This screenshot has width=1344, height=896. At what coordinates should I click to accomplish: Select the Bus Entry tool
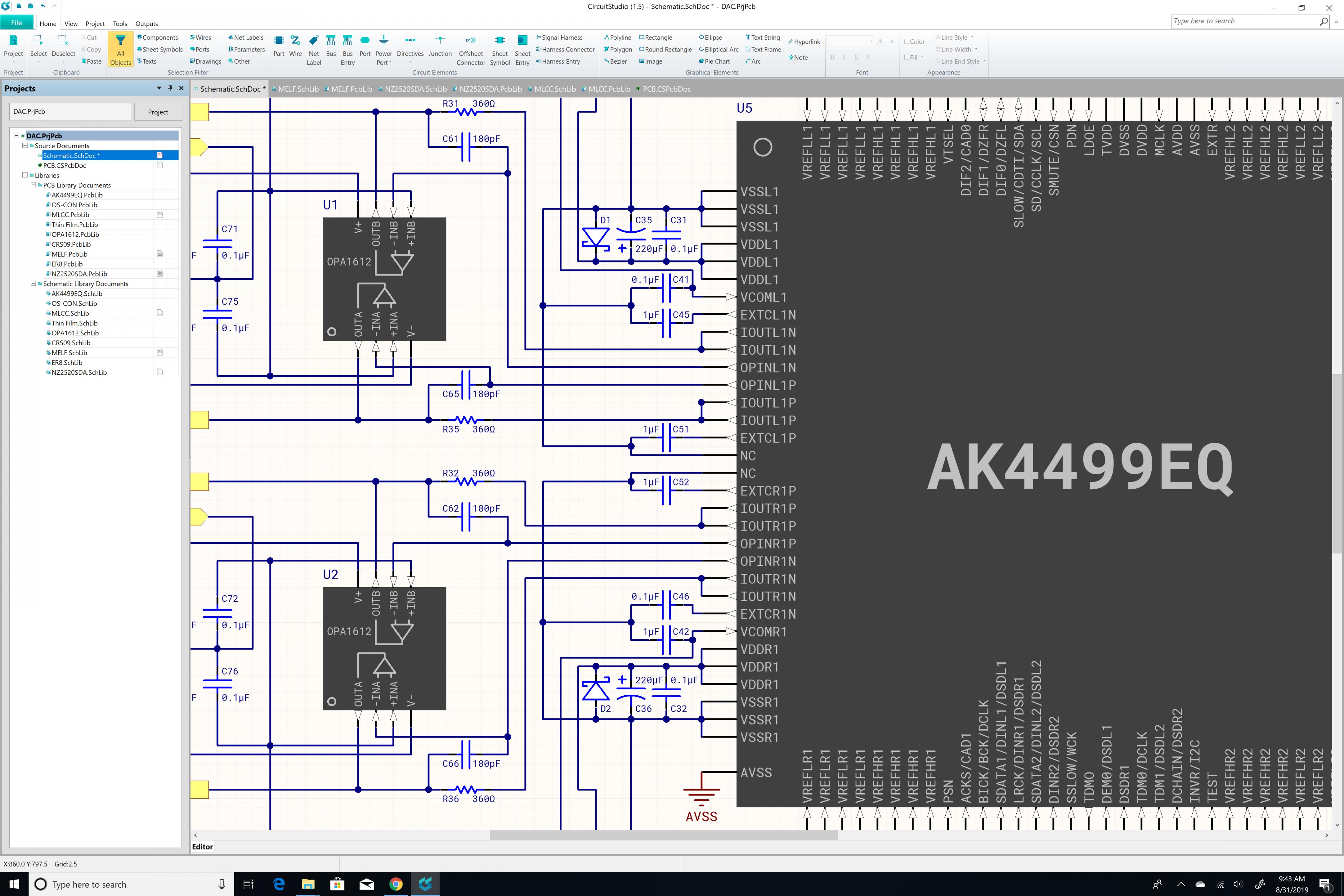click(x=348, y=50)
